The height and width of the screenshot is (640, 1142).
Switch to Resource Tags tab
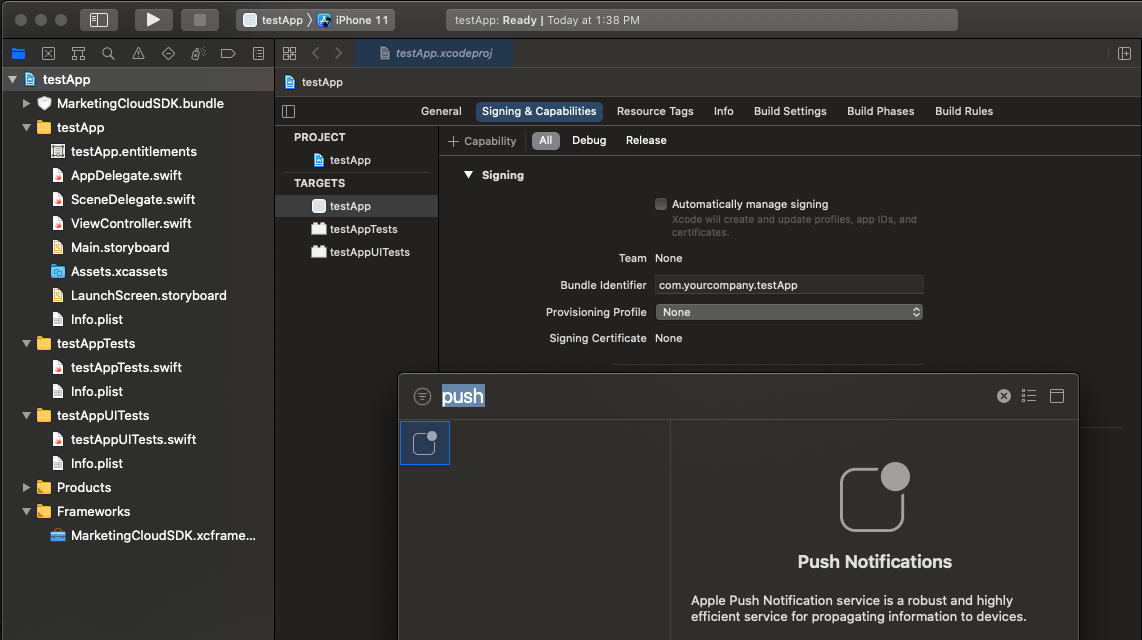(655, 111)
